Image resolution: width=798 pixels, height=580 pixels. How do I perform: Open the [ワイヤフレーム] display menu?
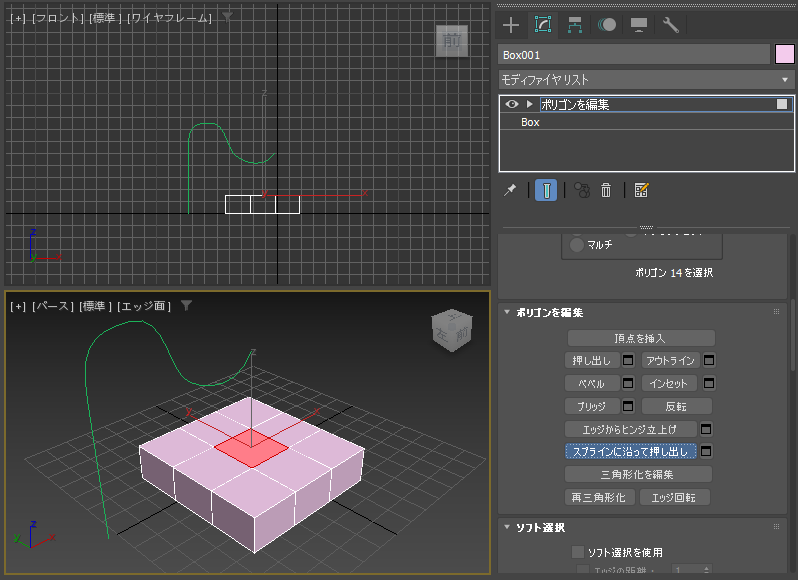click(170, 18)
